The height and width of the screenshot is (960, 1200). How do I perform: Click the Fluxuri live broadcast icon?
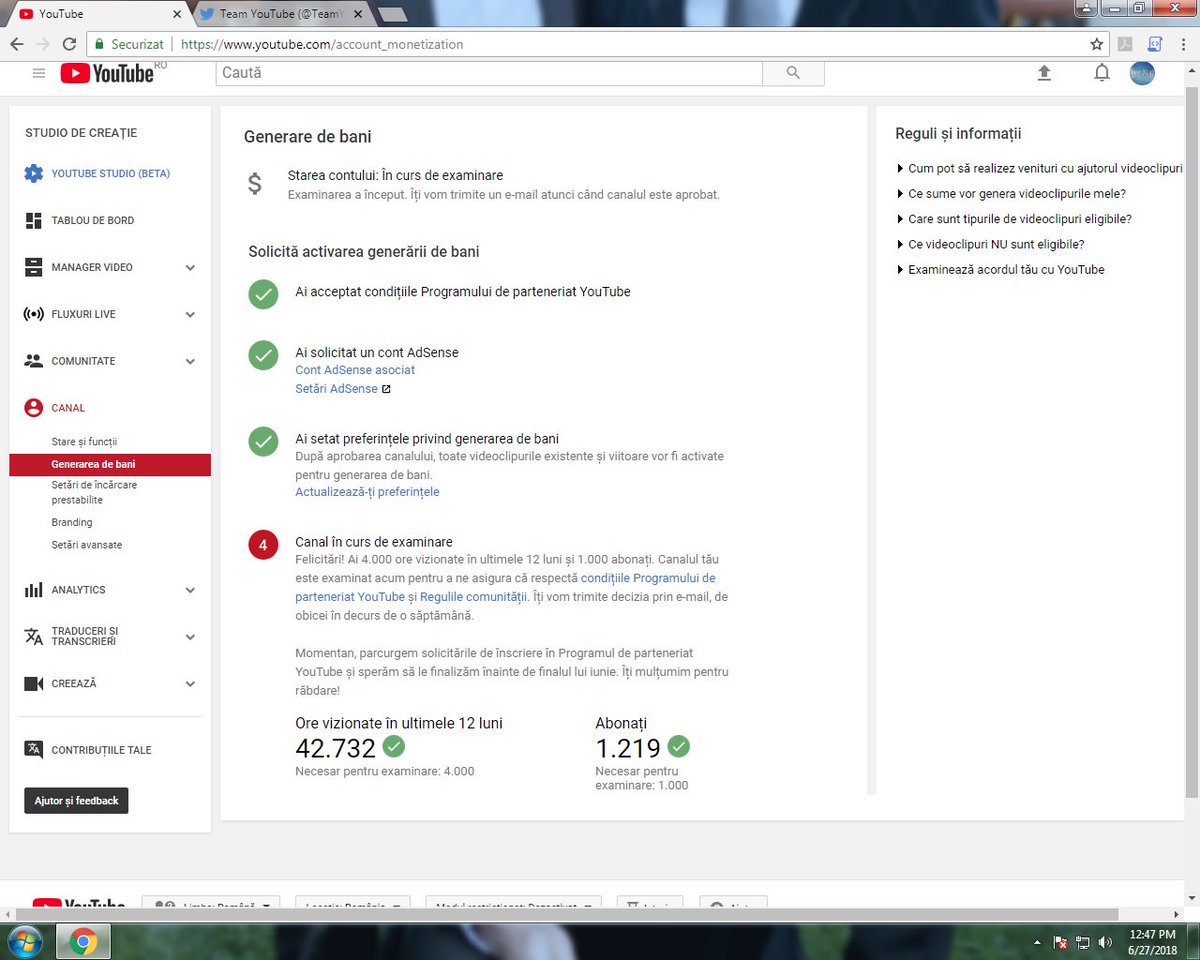point(33,314)
